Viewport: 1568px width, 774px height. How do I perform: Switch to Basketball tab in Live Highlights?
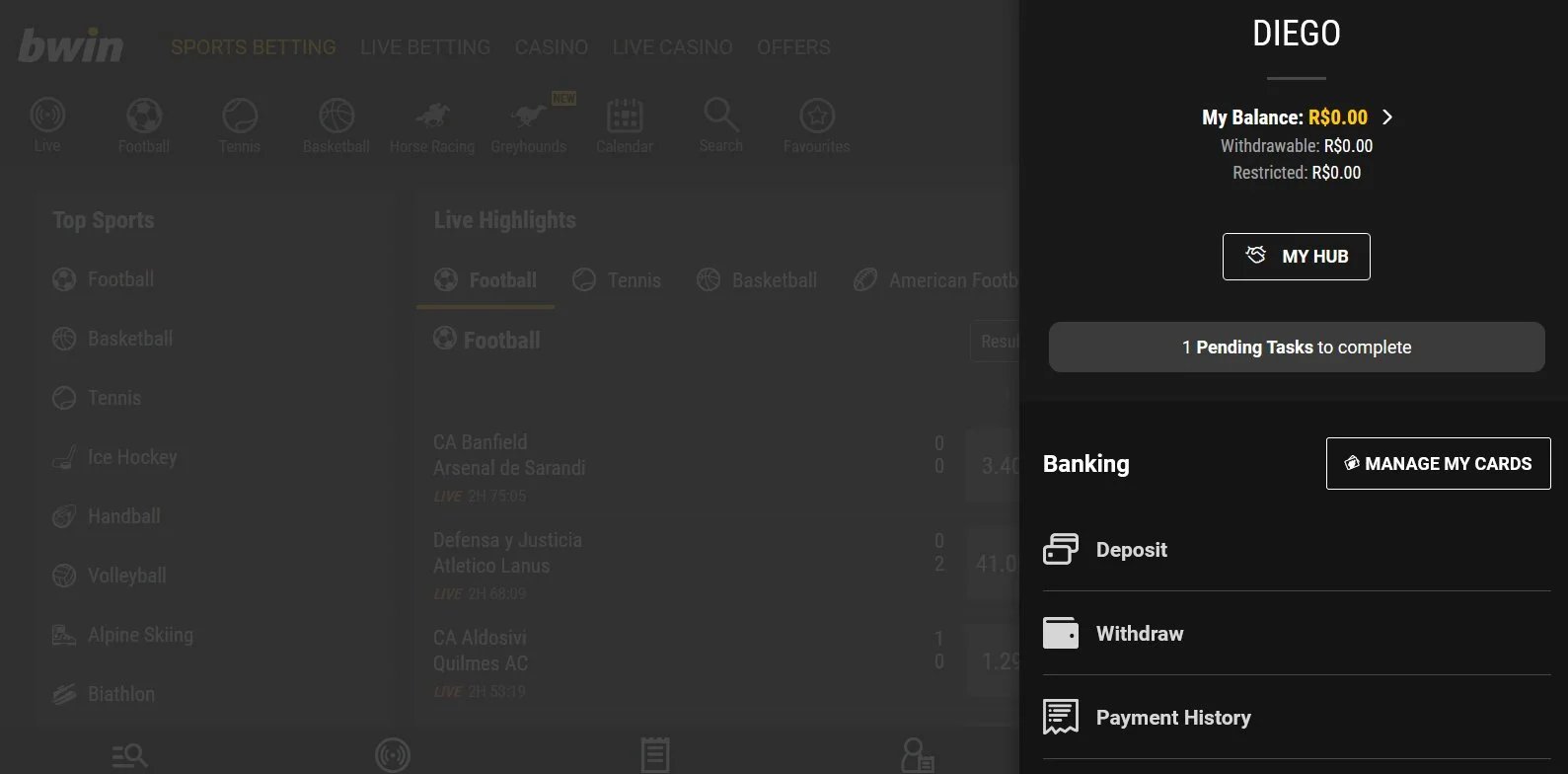click(x=757, y=280)
